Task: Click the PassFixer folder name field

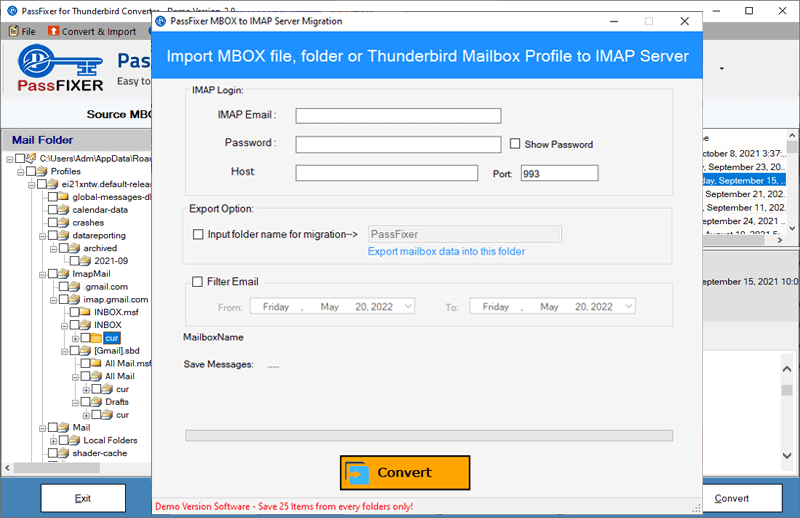Action: (465, 234)
